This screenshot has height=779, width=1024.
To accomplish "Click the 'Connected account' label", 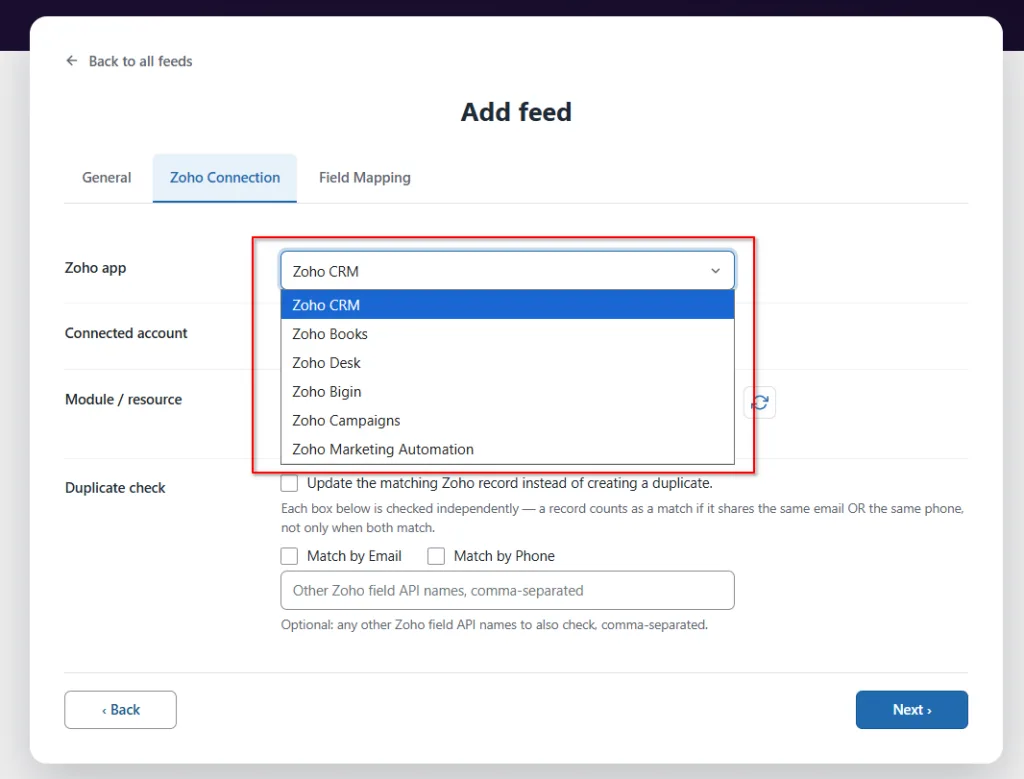I will click(126, 333).
